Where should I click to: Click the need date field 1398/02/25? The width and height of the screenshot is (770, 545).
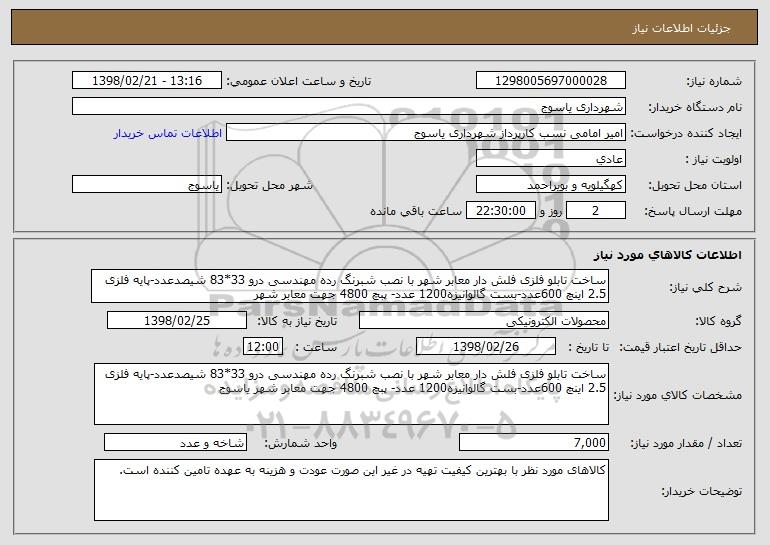click(177, 321)
